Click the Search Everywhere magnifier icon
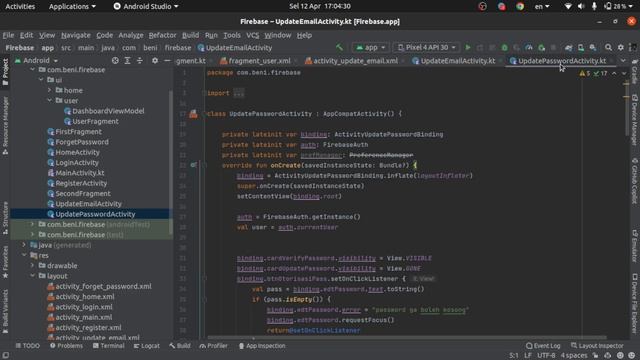 coord(608,48)
